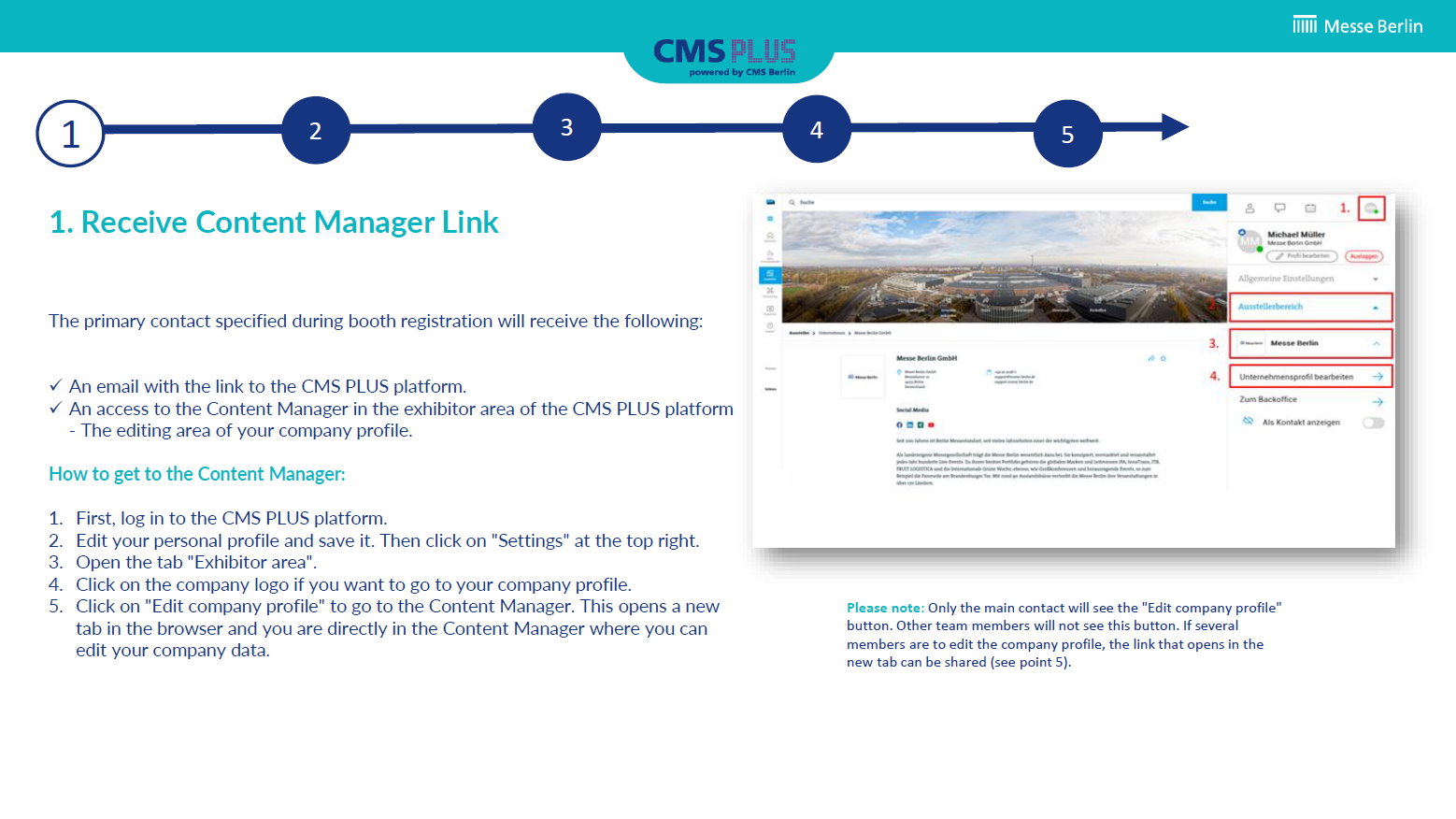Click the settings avatar icon at top right

pos(1371,208)
